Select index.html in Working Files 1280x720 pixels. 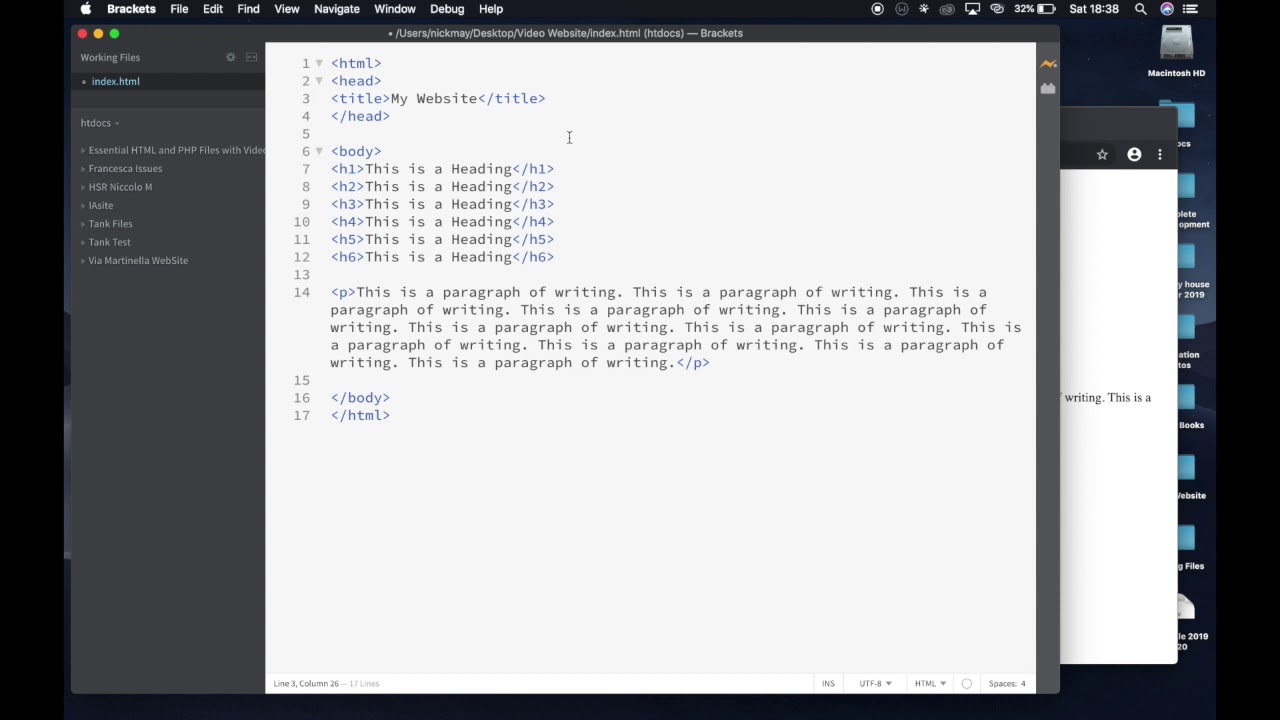(116, 82)
